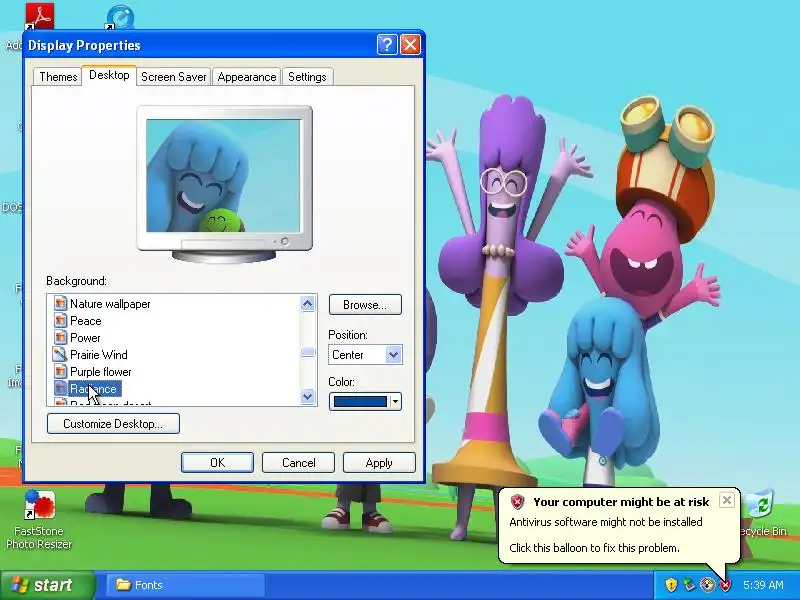This screenshot has width=800, height=600.
Task: Click the red security alert tray icon
Action: click(x=726, y=585)
